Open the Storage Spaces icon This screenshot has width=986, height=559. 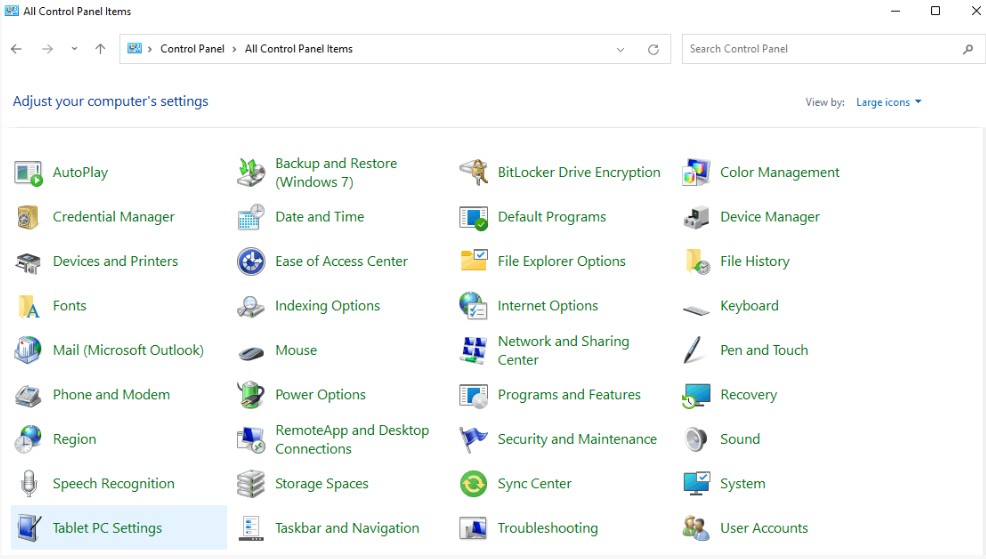point(251,484)
